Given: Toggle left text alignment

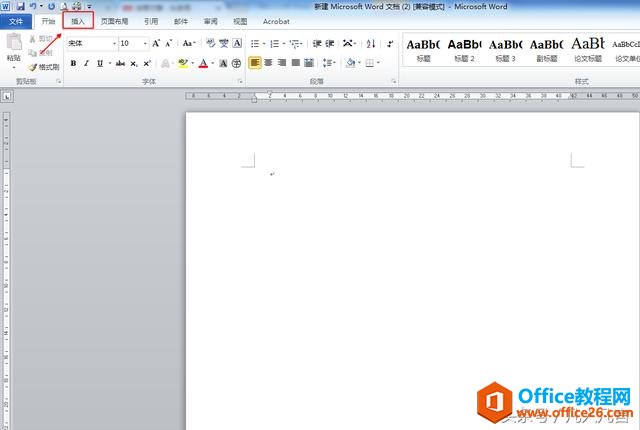Looking at the screenshot, I should [255, 63].
